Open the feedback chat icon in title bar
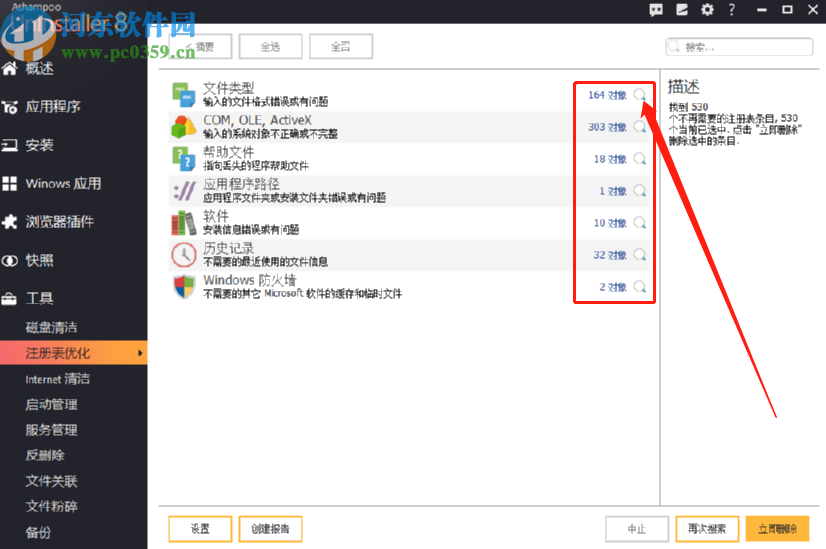The height and width of the screenshot is (549, 826). (656, 10)
